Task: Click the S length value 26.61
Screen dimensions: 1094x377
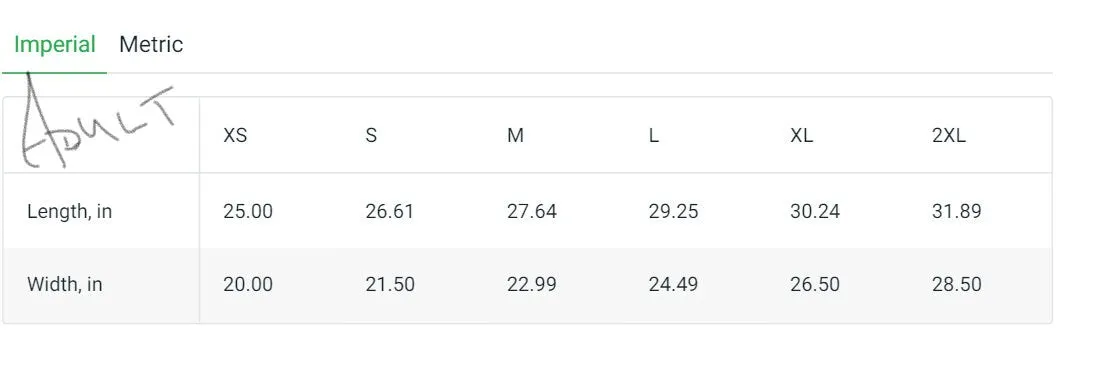Action: click(x=389, y=211)
